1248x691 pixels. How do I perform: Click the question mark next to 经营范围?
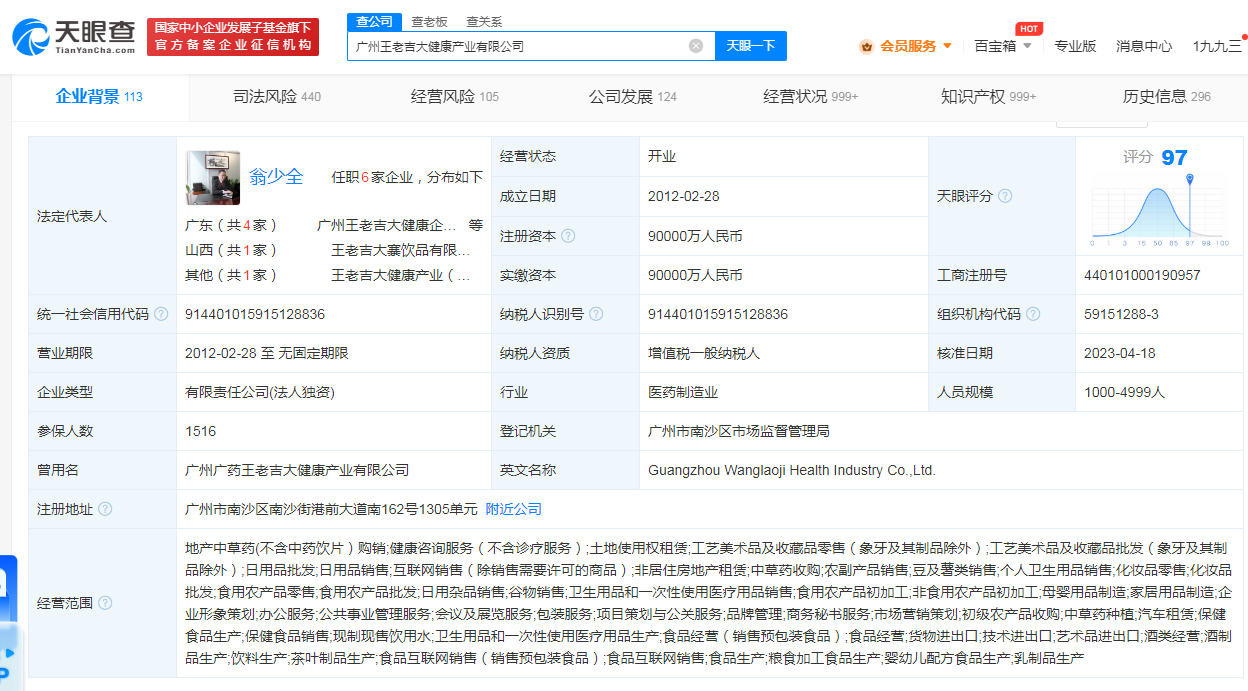[105, 603]
